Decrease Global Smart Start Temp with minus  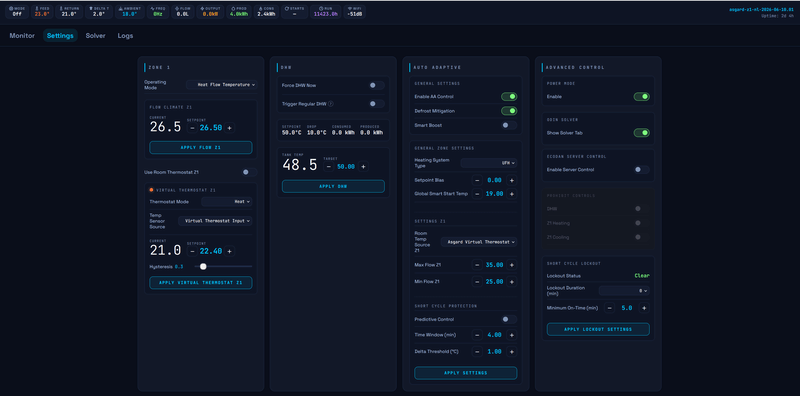pyautogui.click(x=477, y=194)
